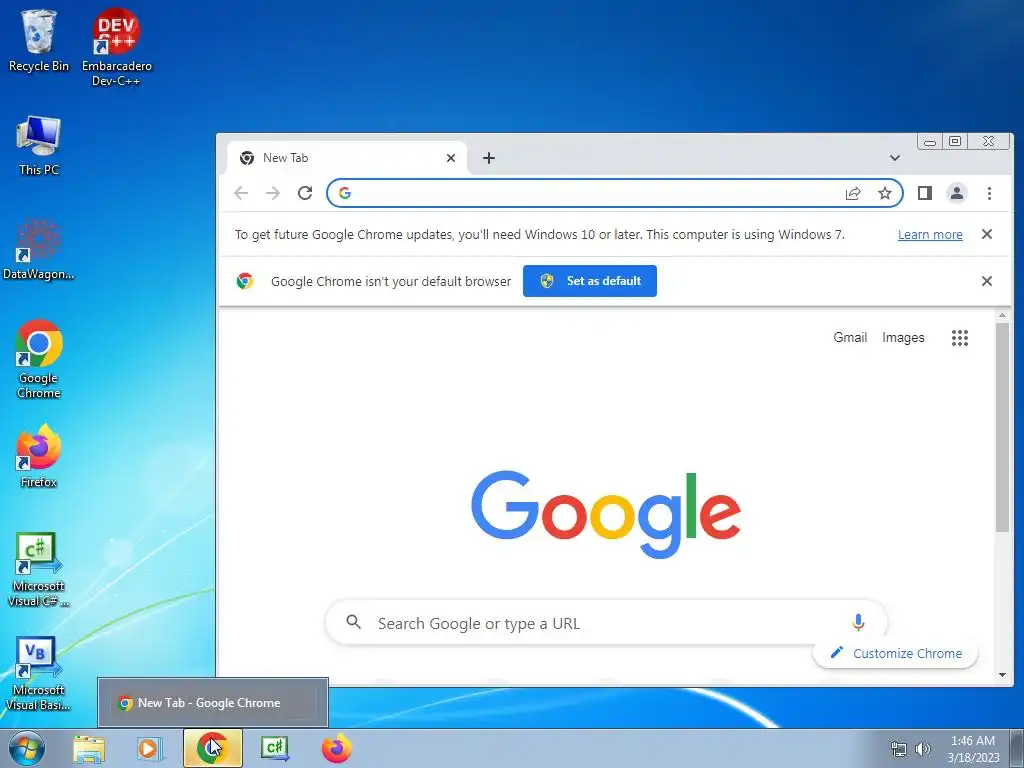Click the Search Google or type a URL box
This screenshot has width=1024, height=768.
[x=605, y=623]
